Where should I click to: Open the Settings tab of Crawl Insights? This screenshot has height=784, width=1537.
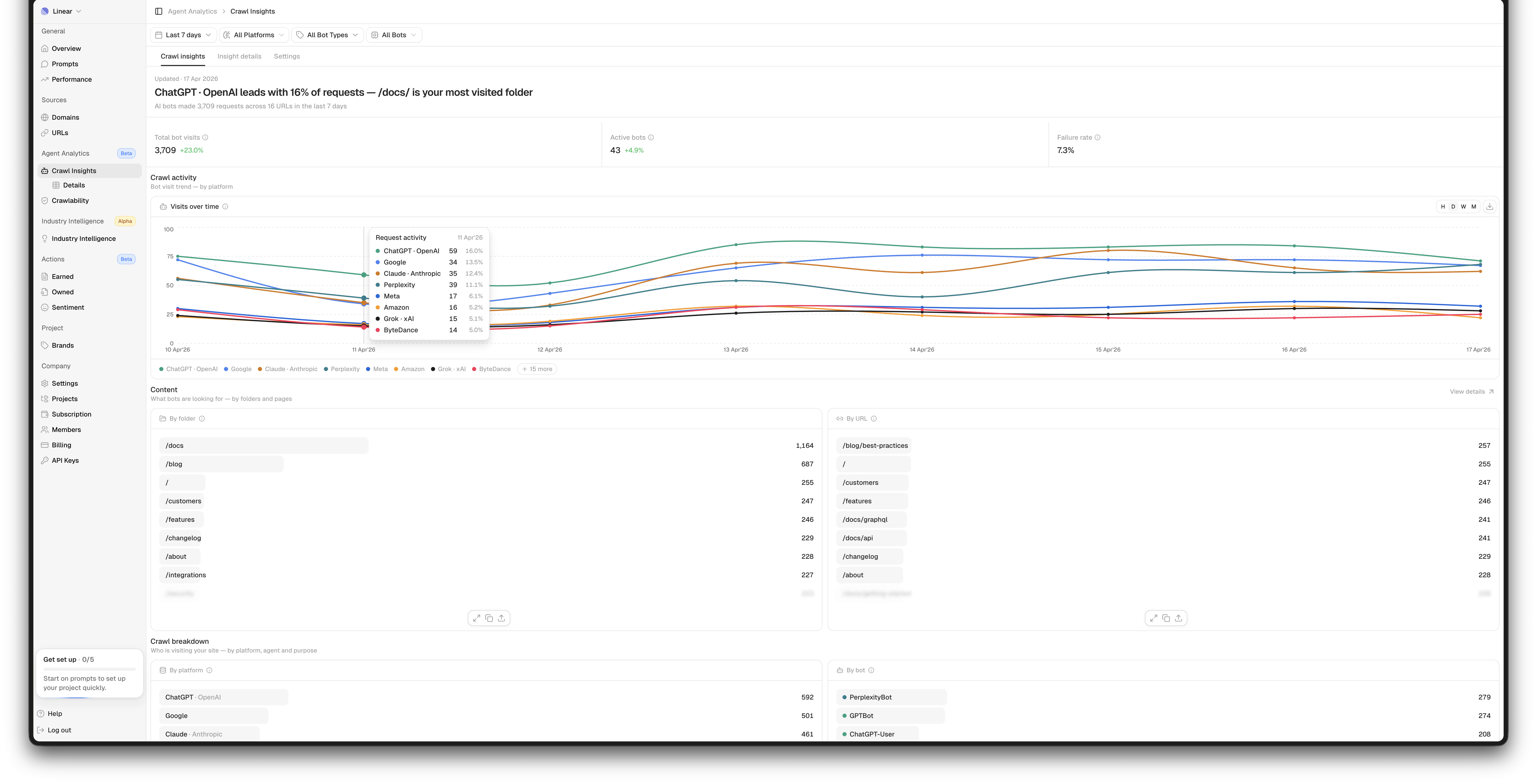pos(287,56)
